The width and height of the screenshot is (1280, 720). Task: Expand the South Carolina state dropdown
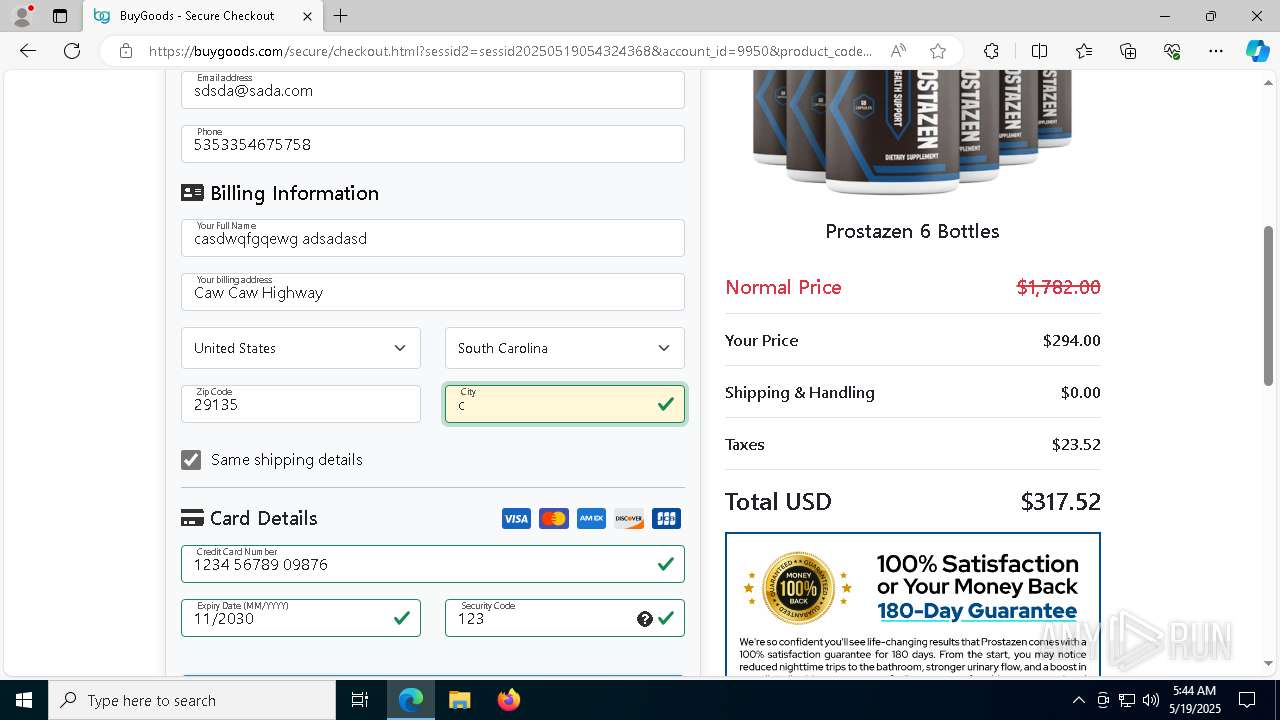click(x=565, y=348)
